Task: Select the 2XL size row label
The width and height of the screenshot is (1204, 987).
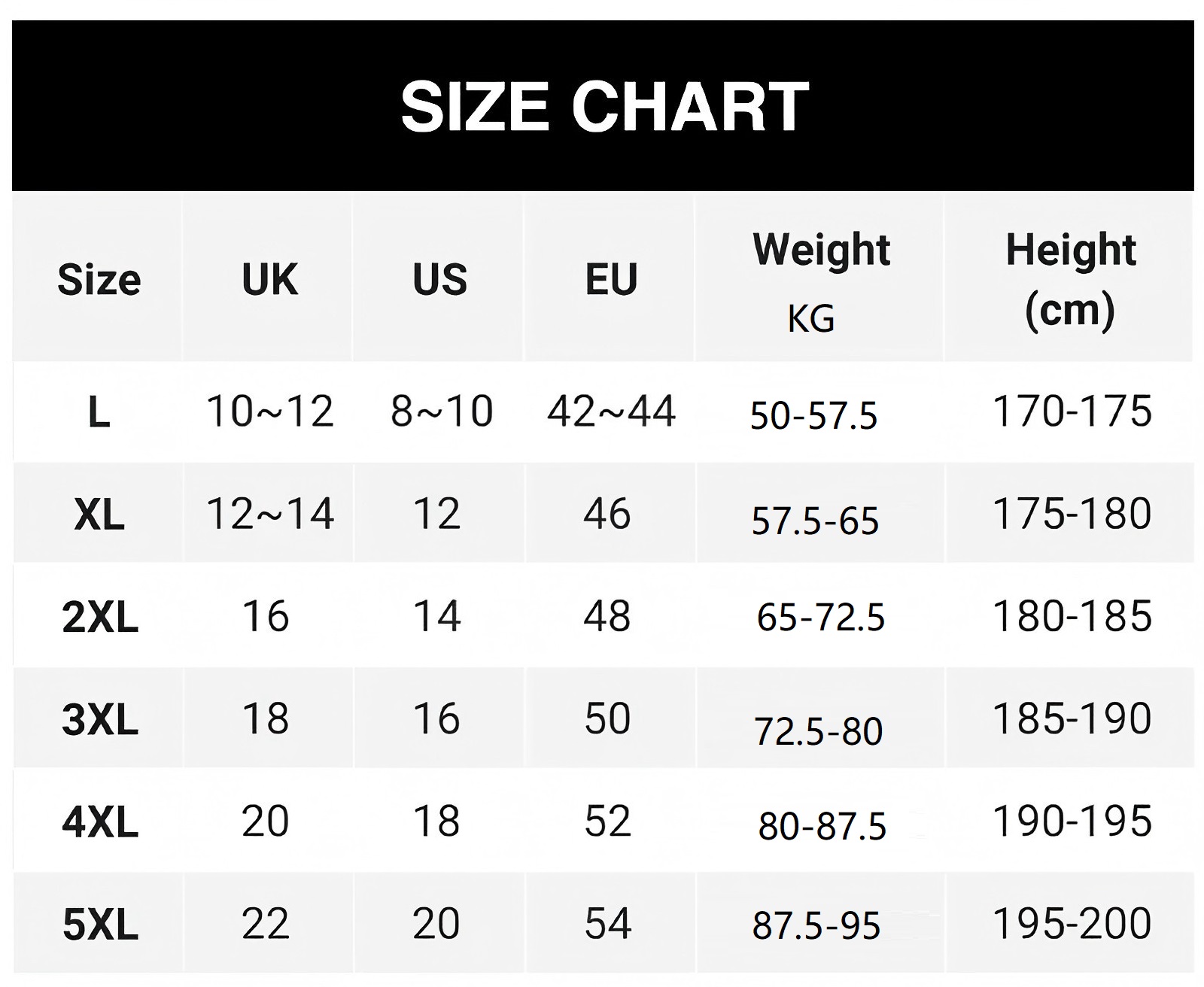Action: (100, 617)
